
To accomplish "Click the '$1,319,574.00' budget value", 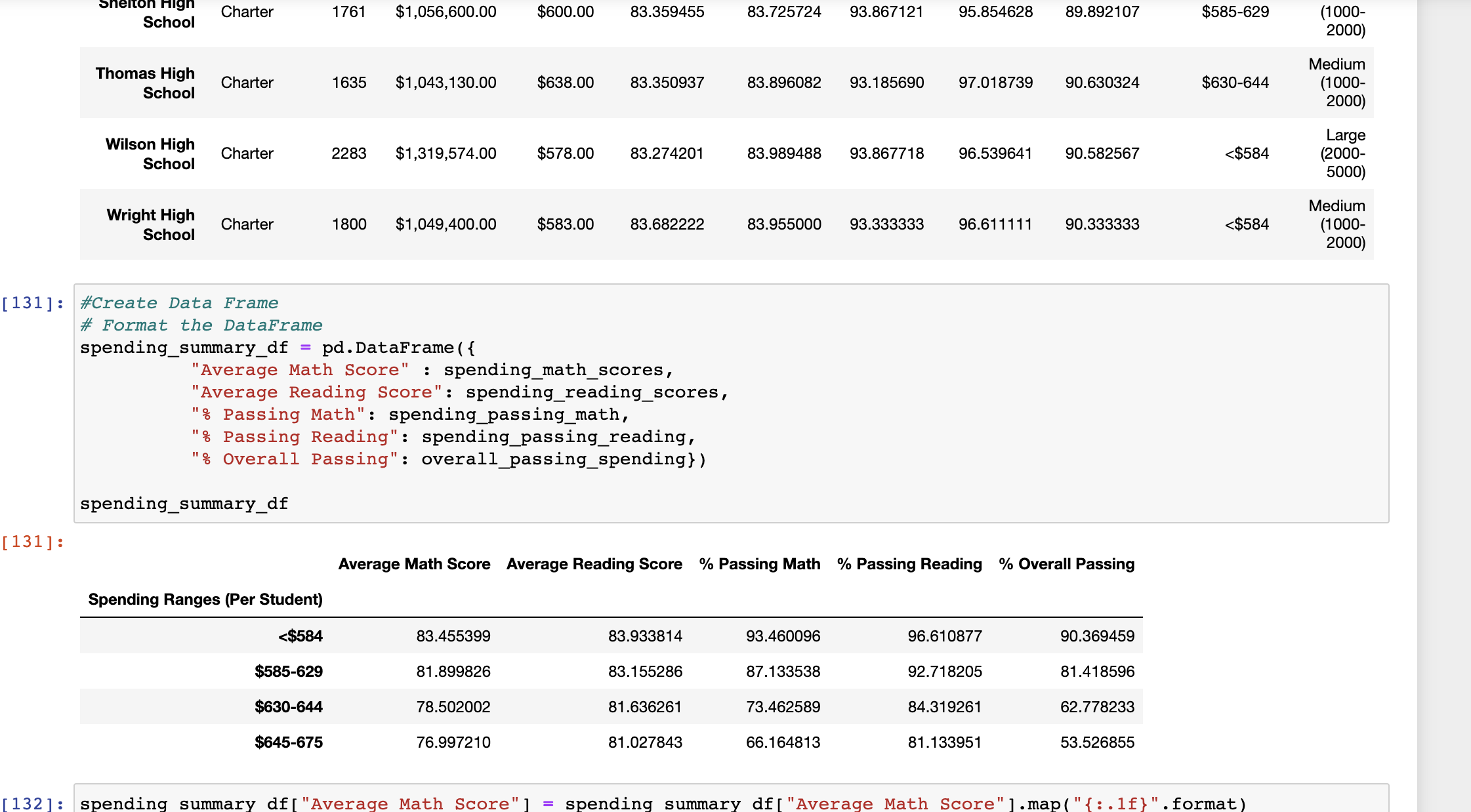I will (x=446, y=153).
